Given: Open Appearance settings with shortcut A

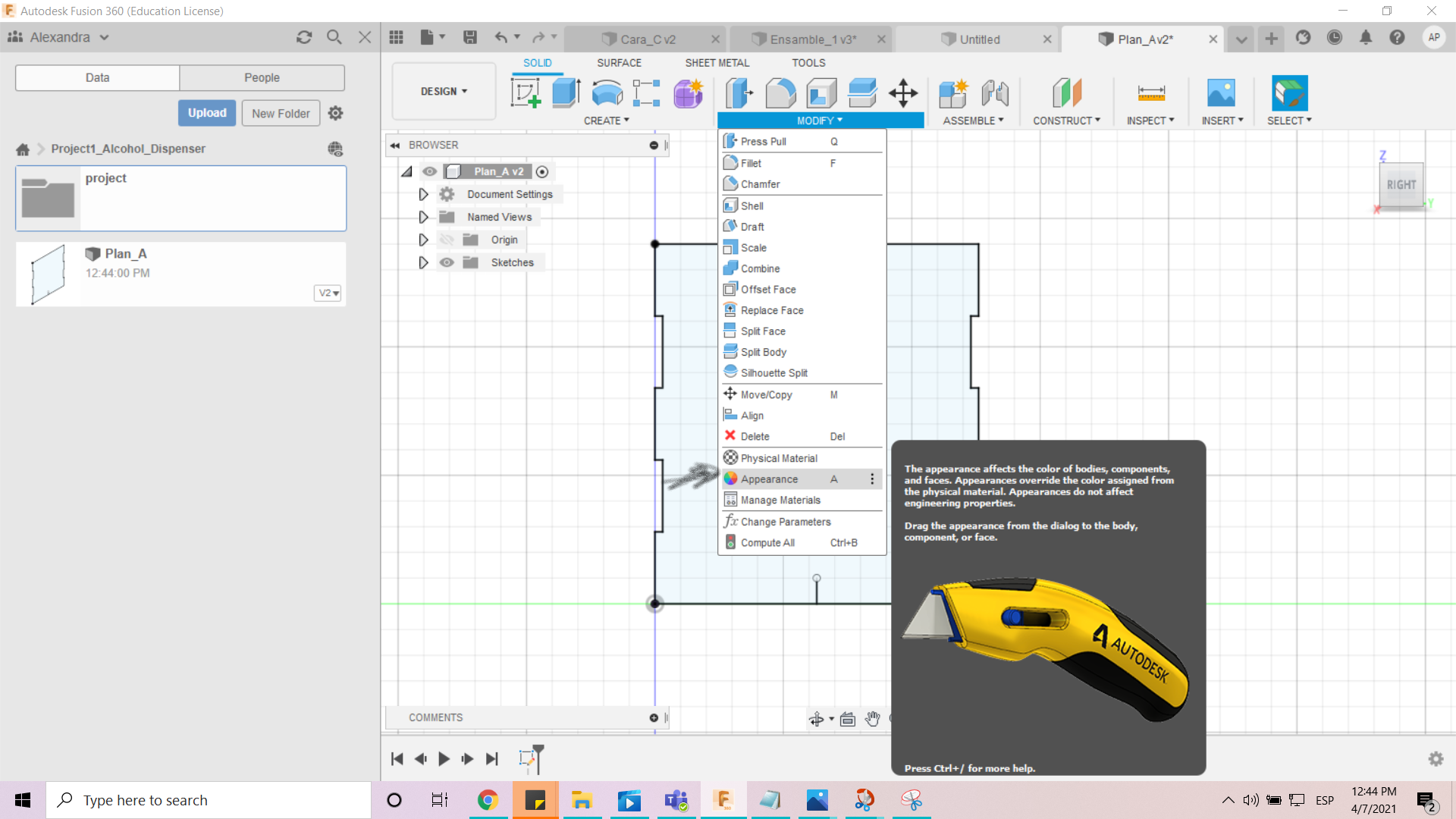Looking at the screenshot, I should (770, 479).
